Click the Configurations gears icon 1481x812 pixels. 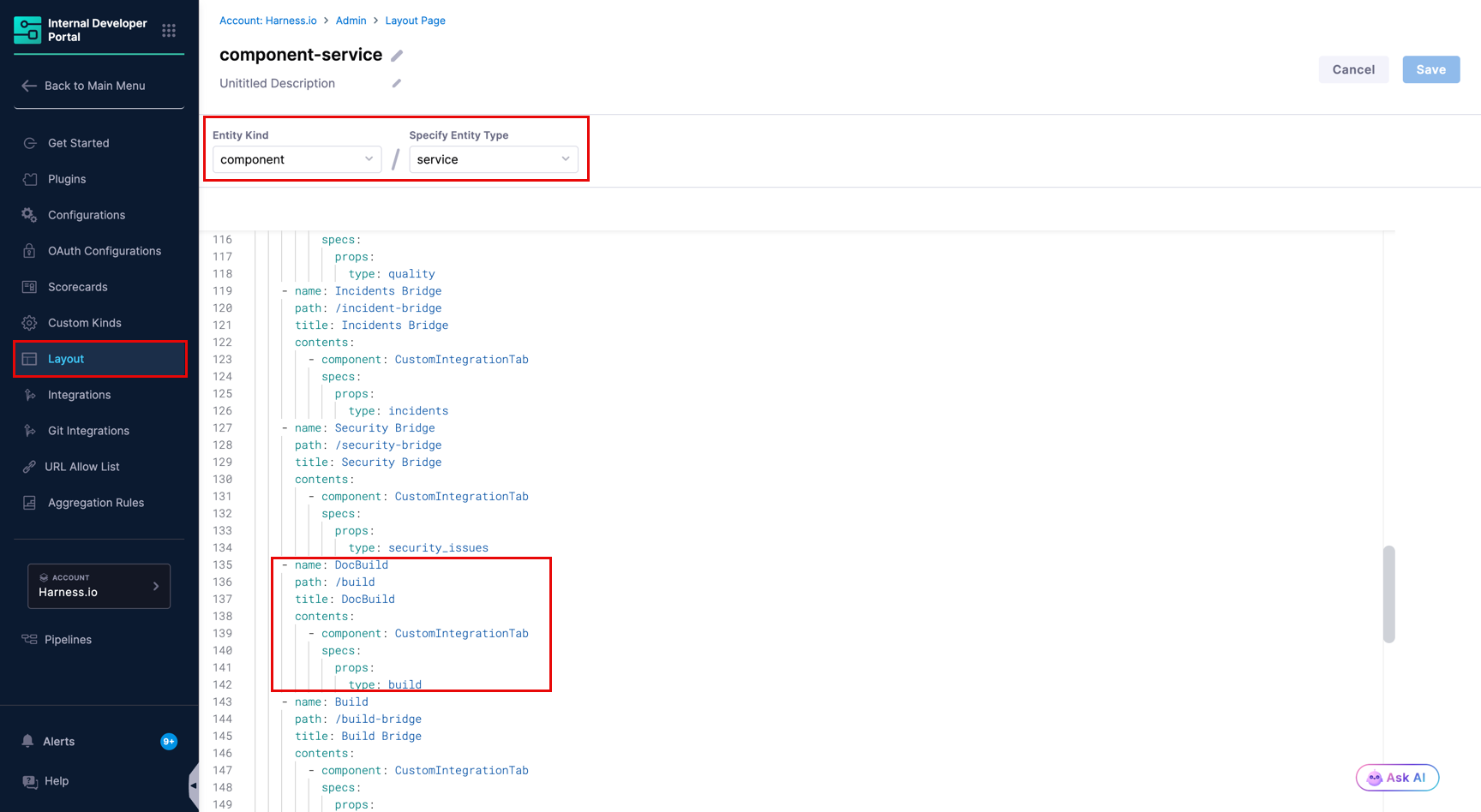[x=30, y=215]
